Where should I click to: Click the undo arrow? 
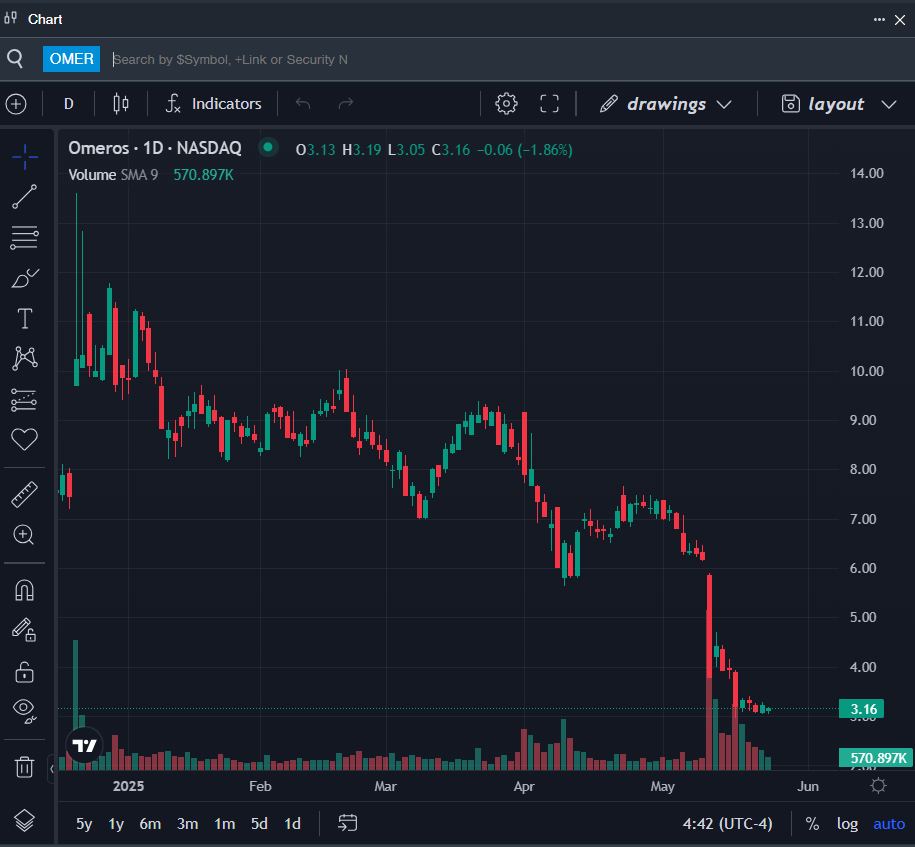point(303,104)
